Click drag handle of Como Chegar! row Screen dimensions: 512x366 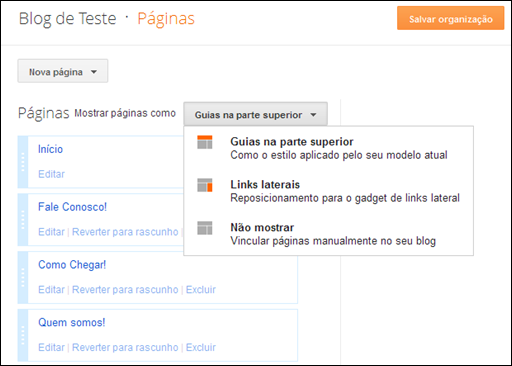point(23,277)
